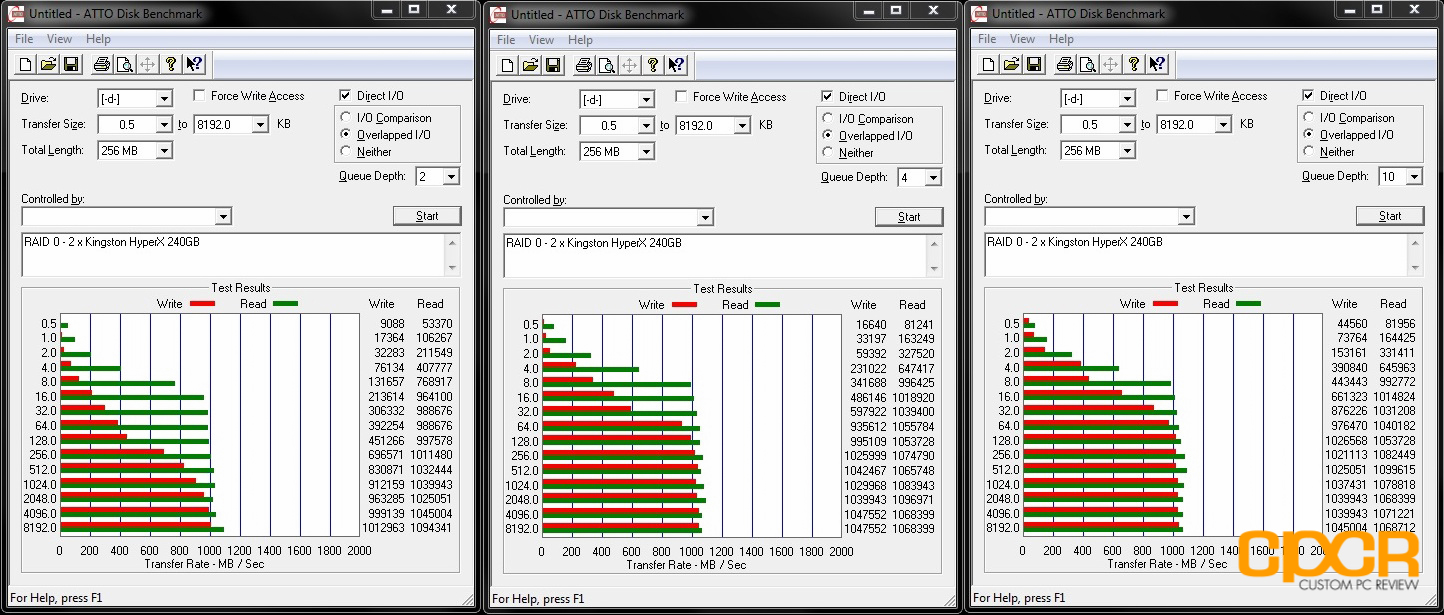Image resolution: width=1444 pixels, height=615 pixels.
Task: Click question mark icon in Queue Depth 2 window
Action: click(171, 65)
